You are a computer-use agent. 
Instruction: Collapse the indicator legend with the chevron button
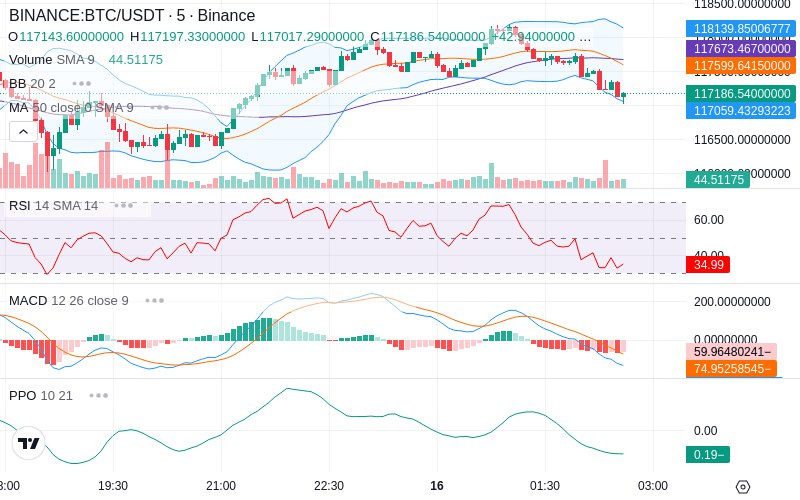coord(23,132)
